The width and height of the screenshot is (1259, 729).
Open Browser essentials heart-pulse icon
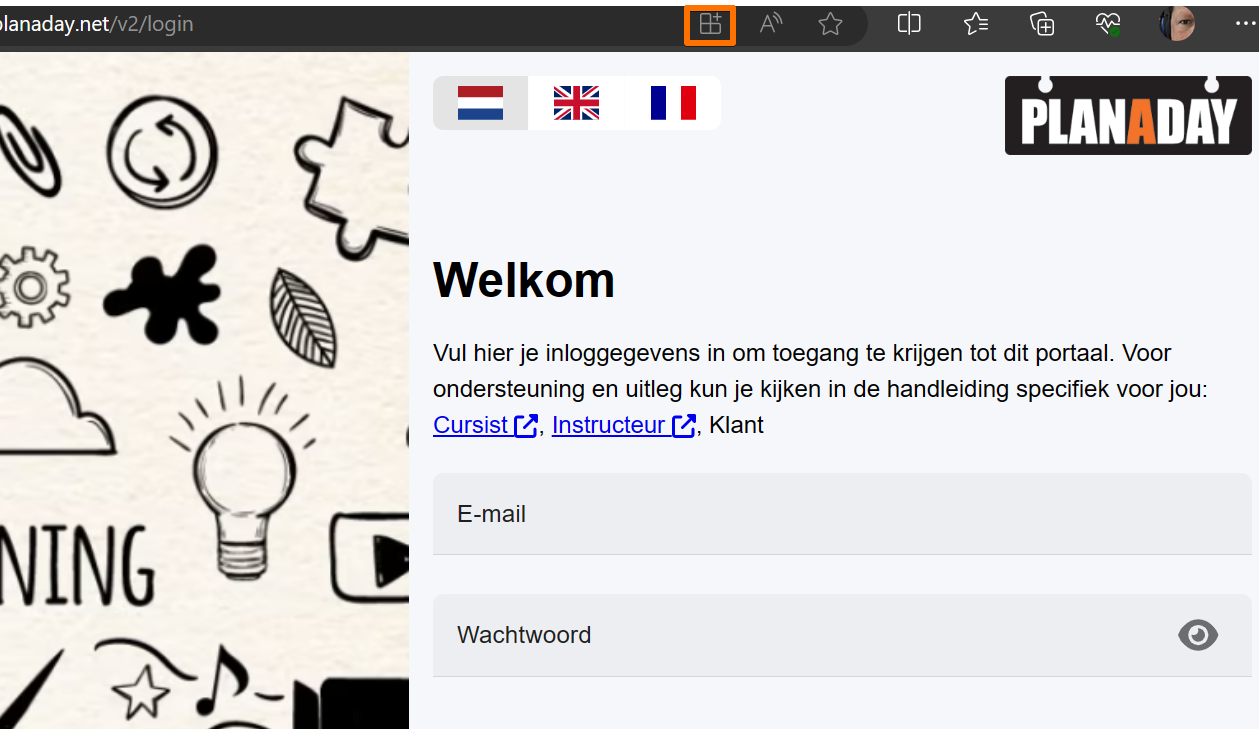[x=1108, y=24]
